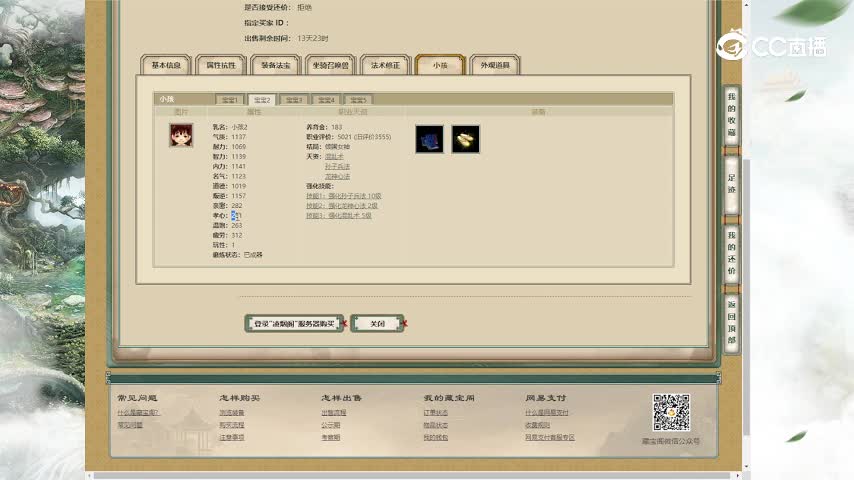Click the 叛逆 value 1157
854x480 pixels.
(x=239, y=196)
